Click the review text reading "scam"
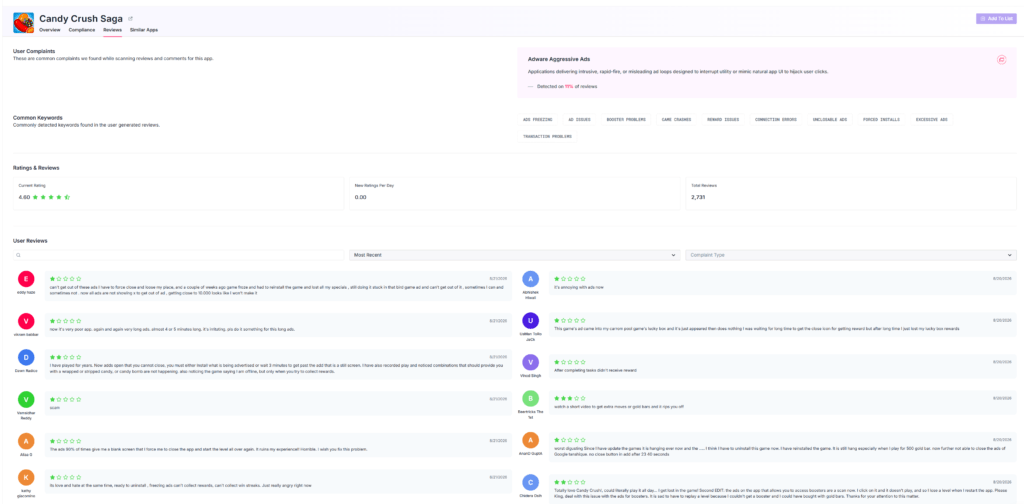 (x=55, y=407)
